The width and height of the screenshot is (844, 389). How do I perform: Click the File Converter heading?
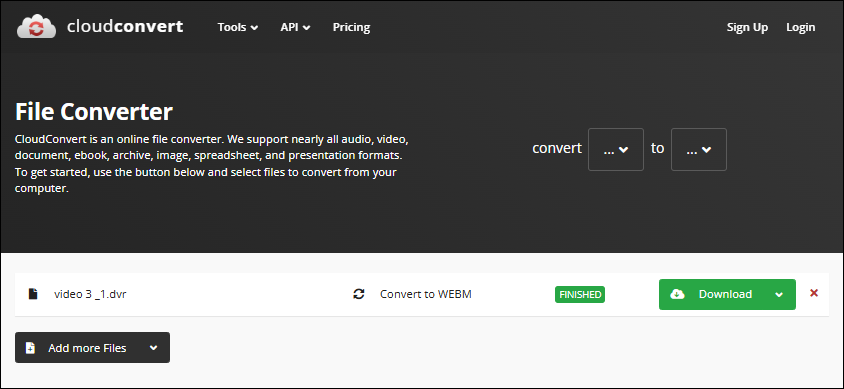click(x=94, y=112)
